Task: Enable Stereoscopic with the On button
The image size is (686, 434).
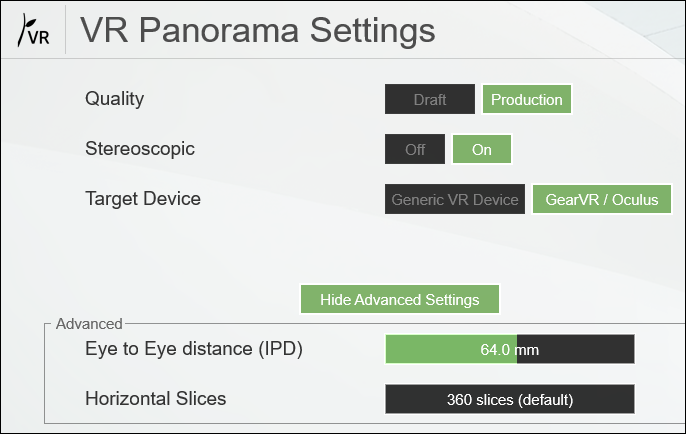Action: coord(482,150)
